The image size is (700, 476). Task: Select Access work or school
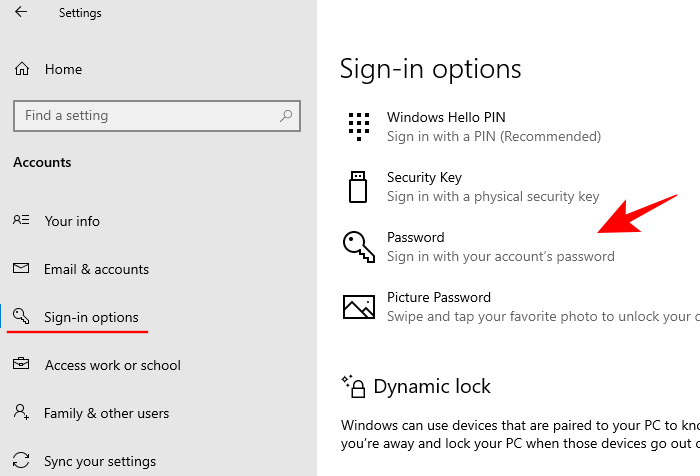[x=112, y=365]
